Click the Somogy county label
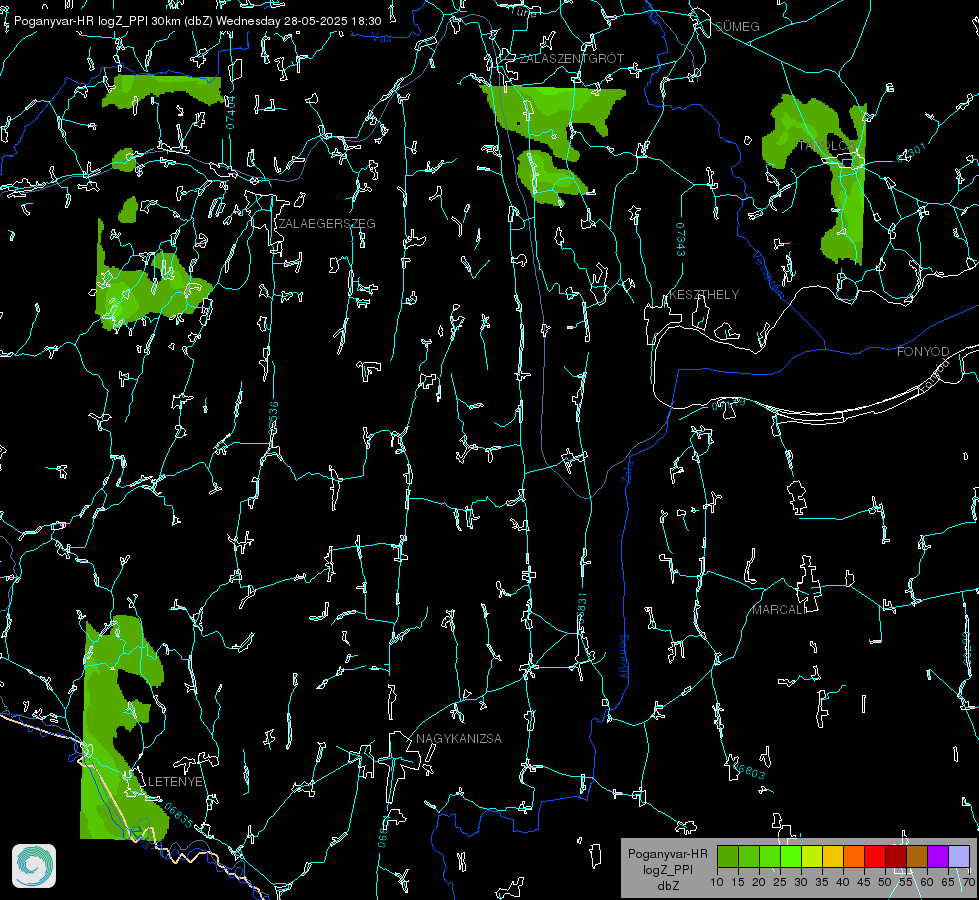The width and height of the screenshot is (979, 900). (x=623, y=657)
